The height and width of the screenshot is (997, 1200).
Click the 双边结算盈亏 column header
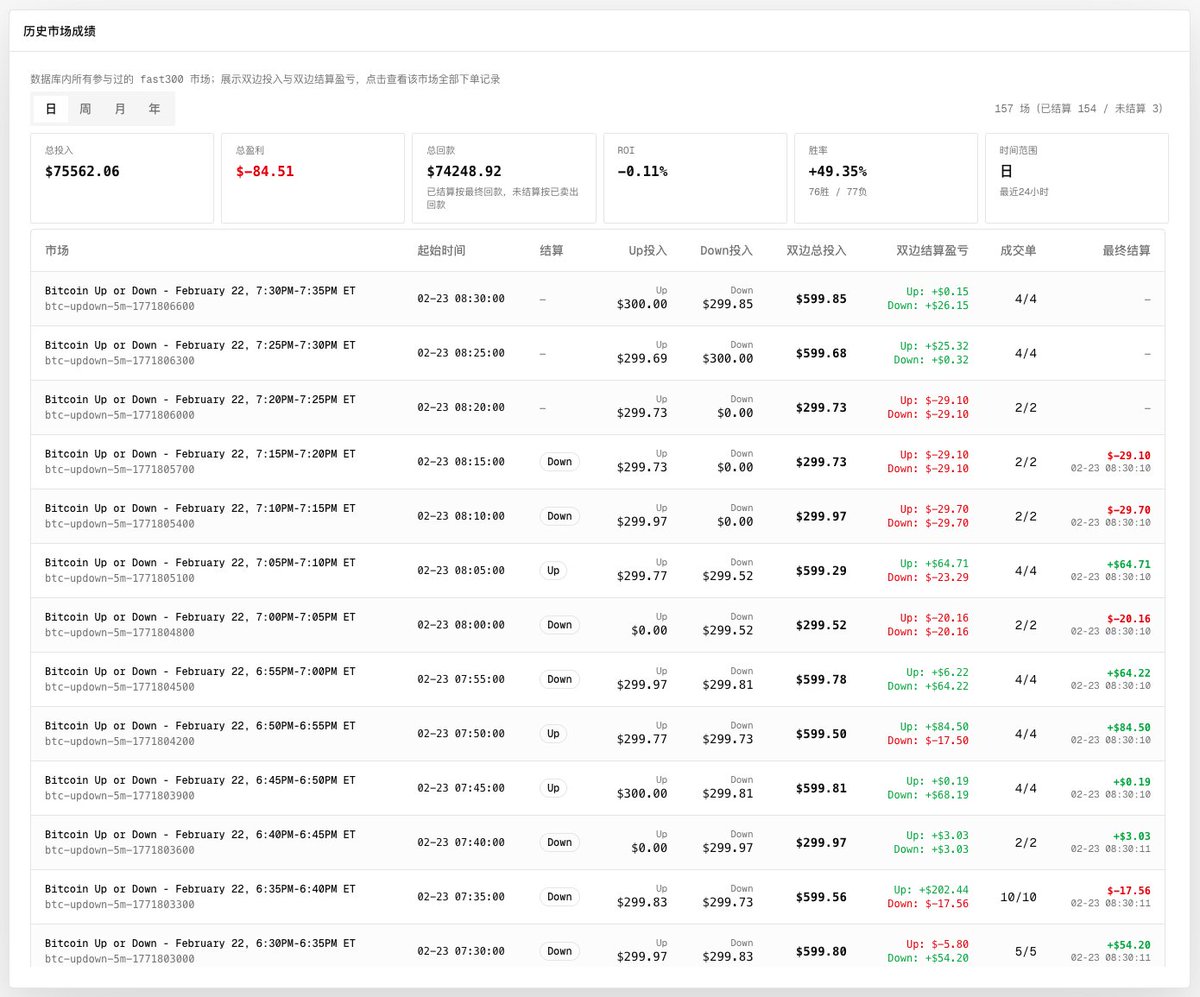(933, 250)
